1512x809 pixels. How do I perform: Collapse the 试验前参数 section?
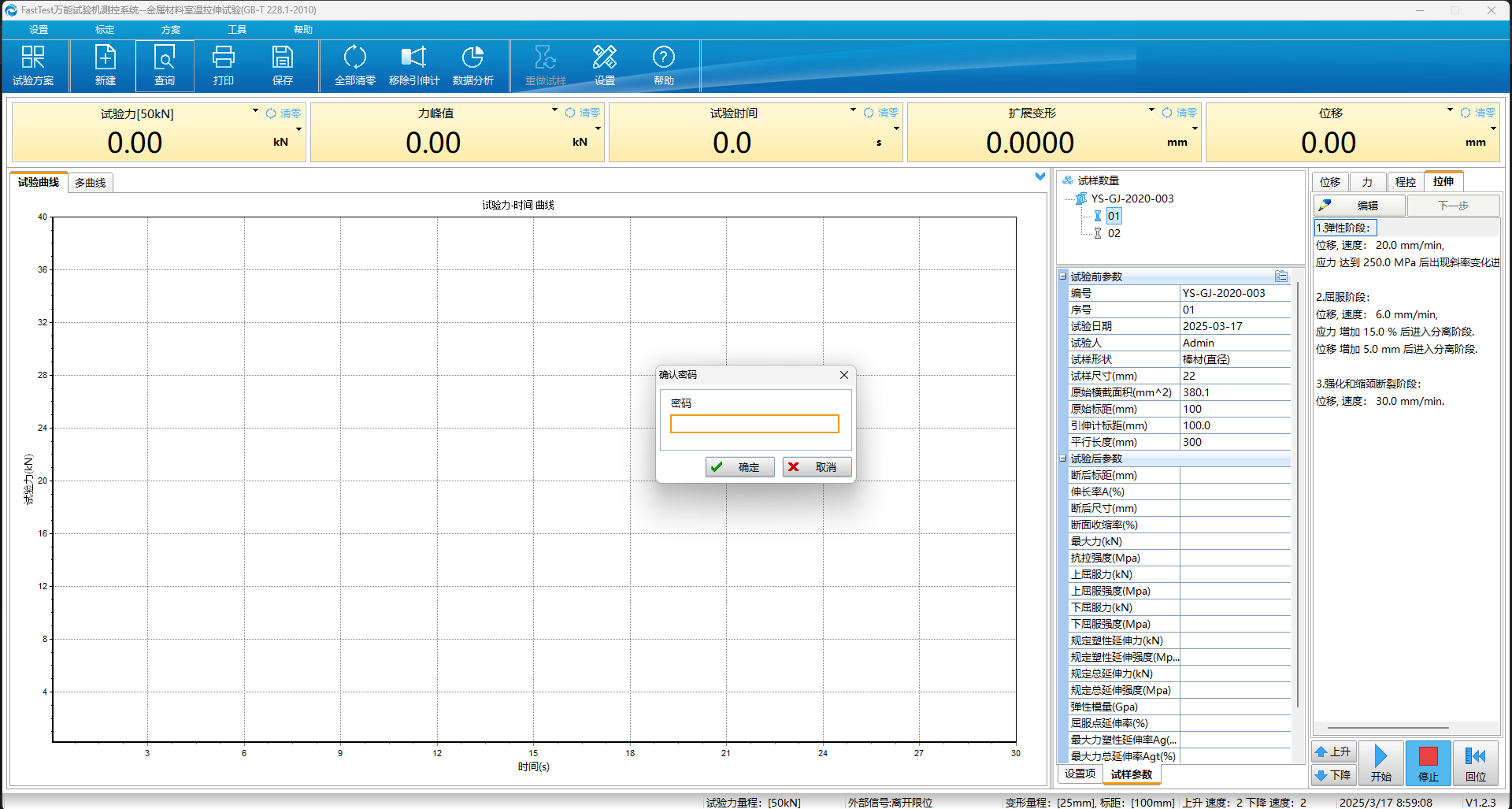click(1063, 276)
